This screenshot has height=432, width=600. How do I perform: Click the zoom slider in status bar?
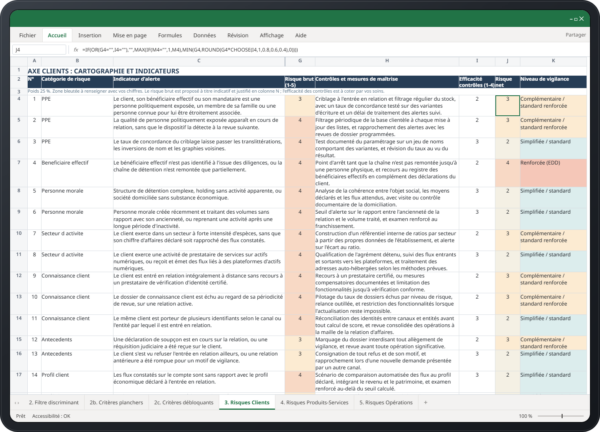coord(561,416)
